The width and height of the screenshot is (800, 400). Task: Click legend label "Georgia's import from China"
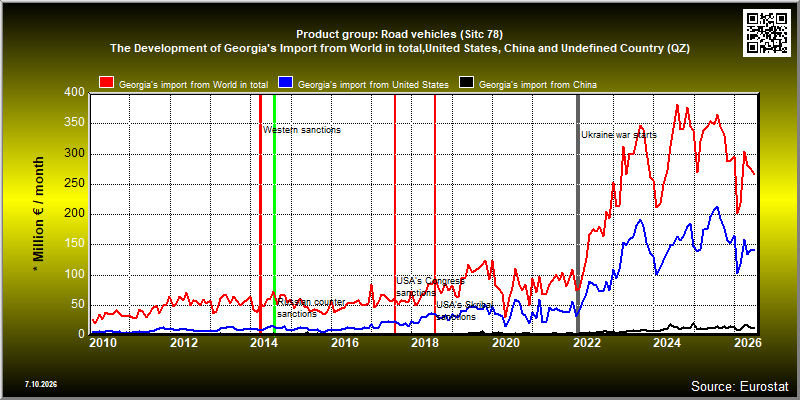point(538,85)
